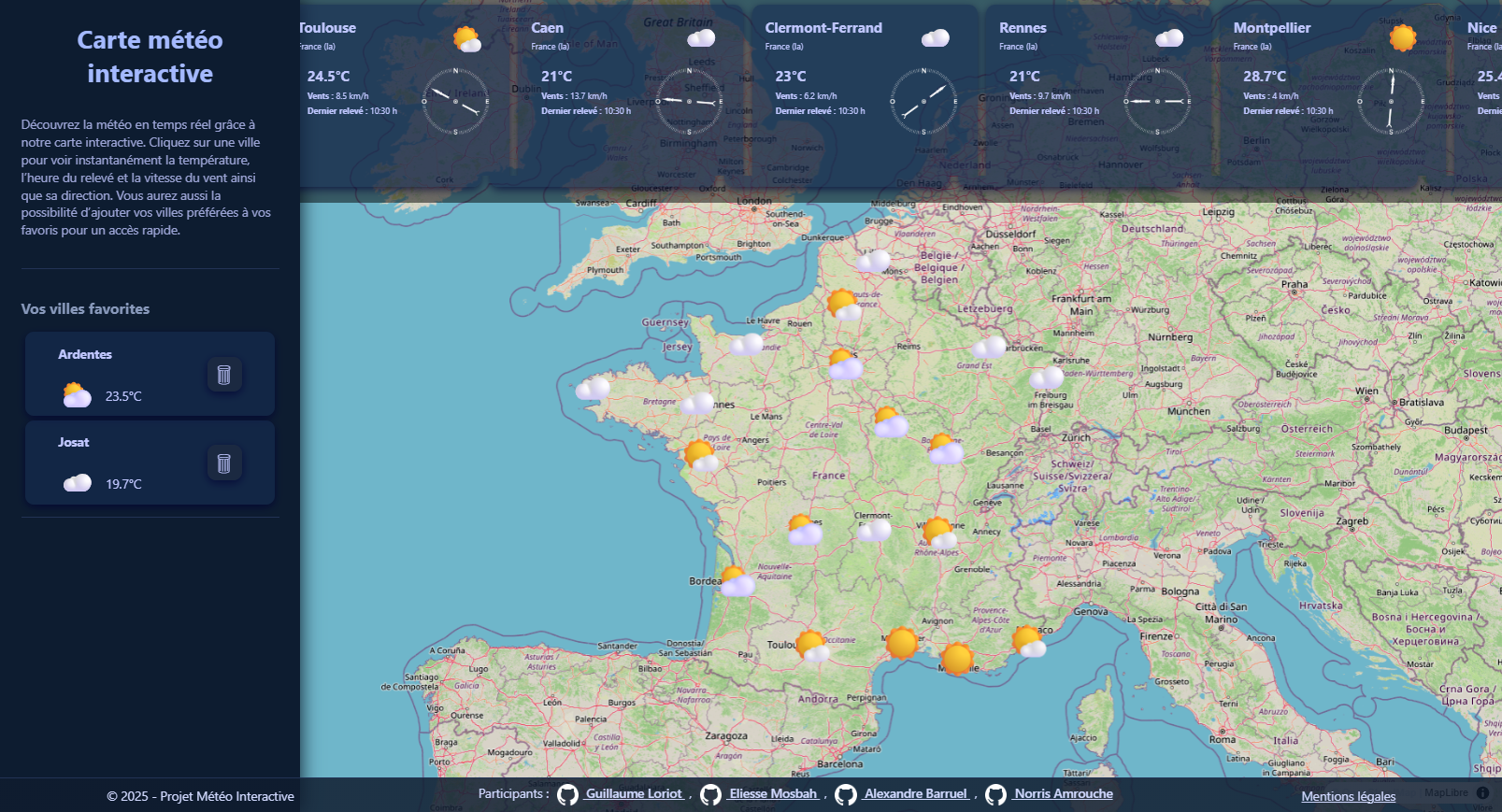Select the weather marker near Besançon
The width and height of the screenshot is (1502, 812).
(945, 449)
